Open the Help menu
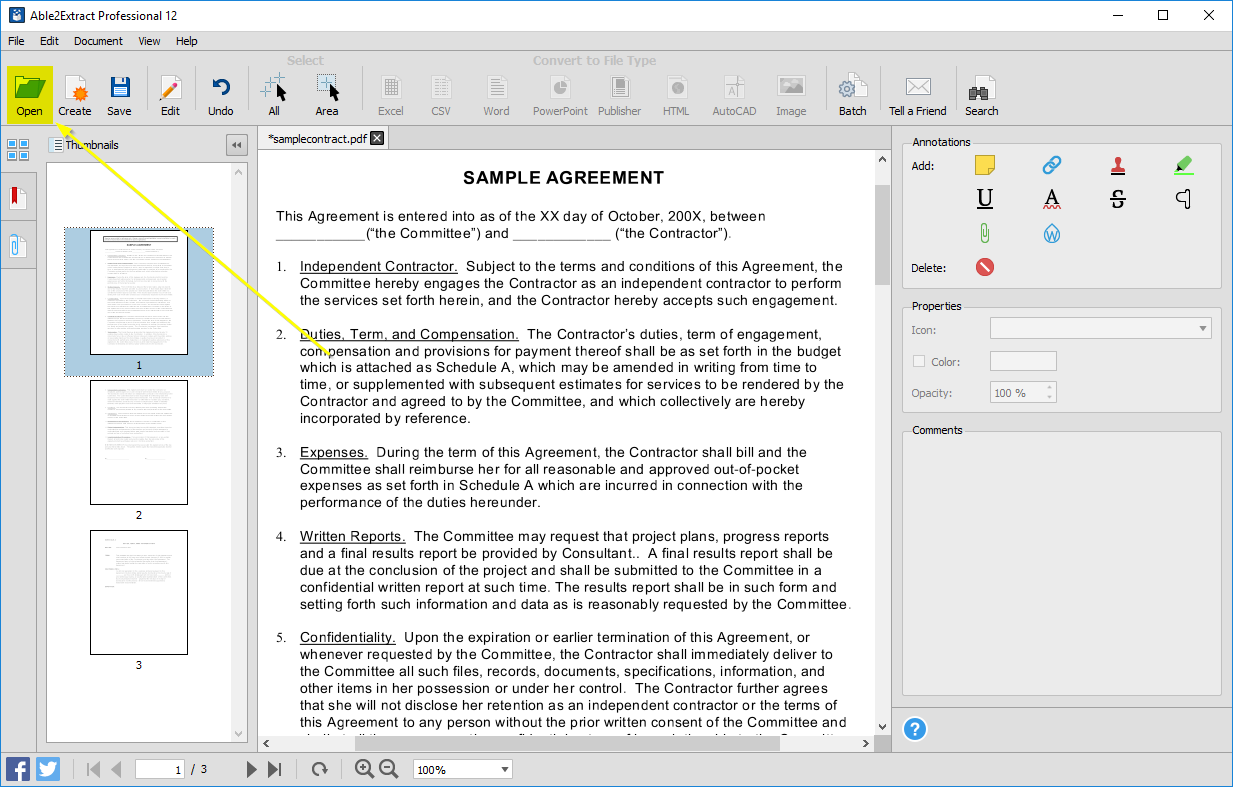The width and height of the screenshot is (1233, 787). tap(187, 41)
